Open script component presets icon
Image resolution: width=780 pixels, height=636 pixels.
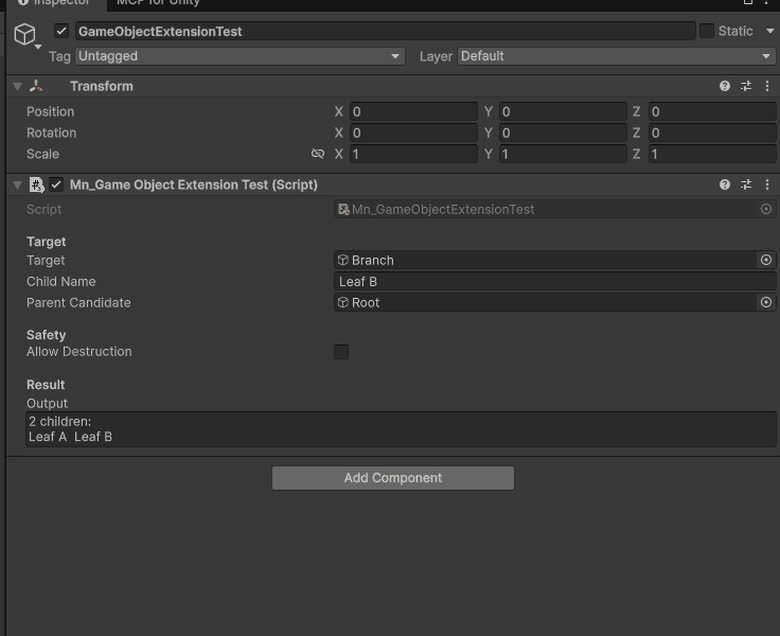(x=746, y=184)
